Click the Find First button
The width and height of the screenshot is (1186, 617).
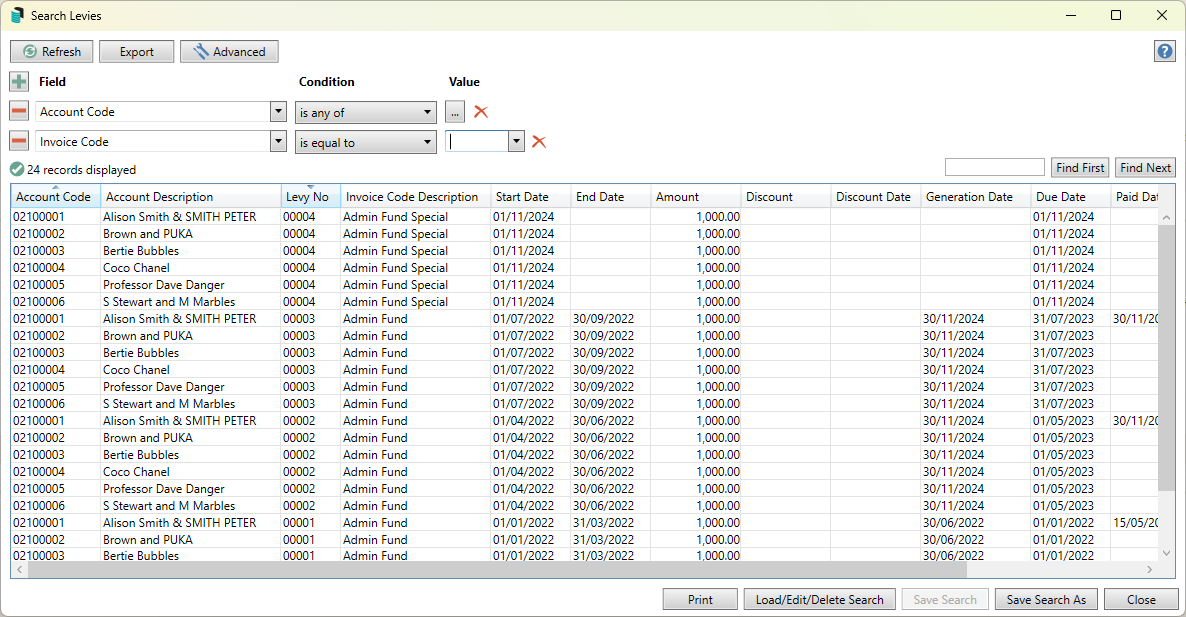pyautogui.click(x=1080, y=168)
